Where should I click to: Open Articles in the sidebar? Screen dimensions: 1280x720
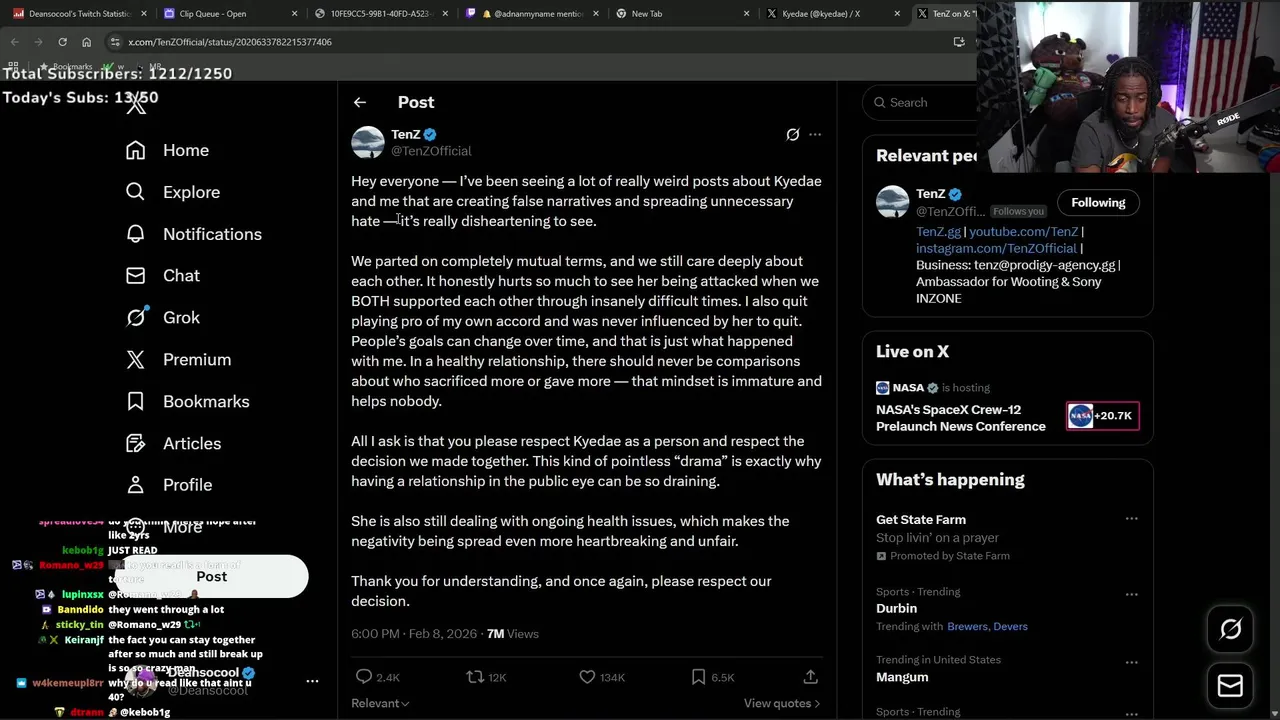[x=173, y=444]
